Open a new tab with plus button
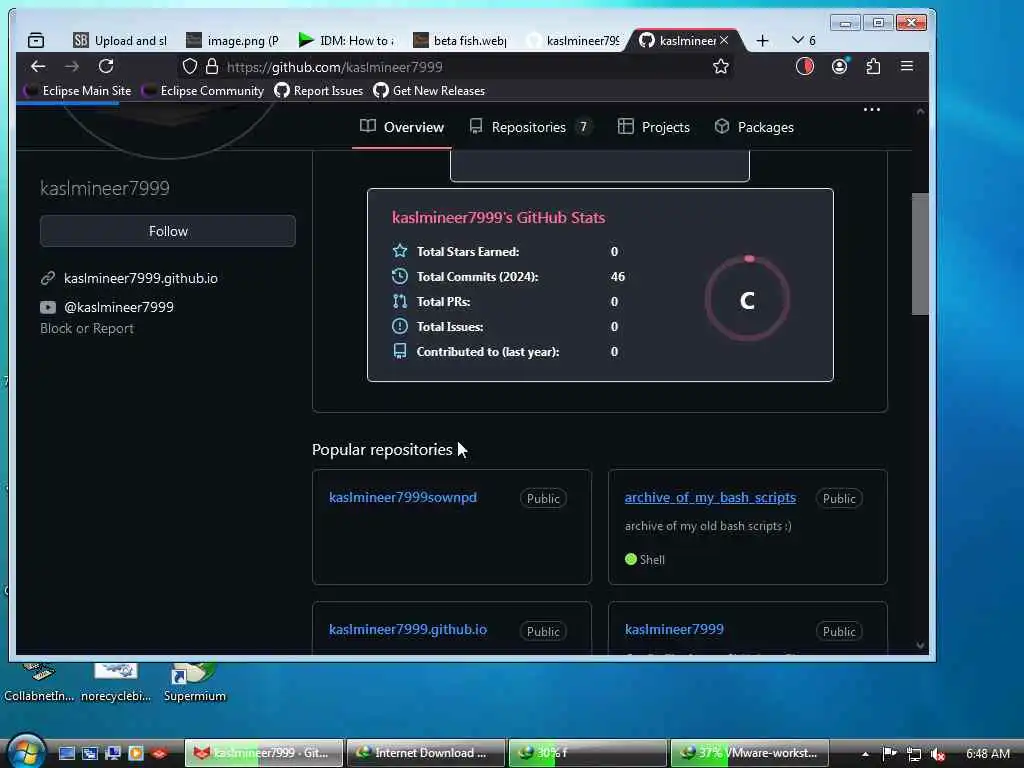 (x=762, y=40)
